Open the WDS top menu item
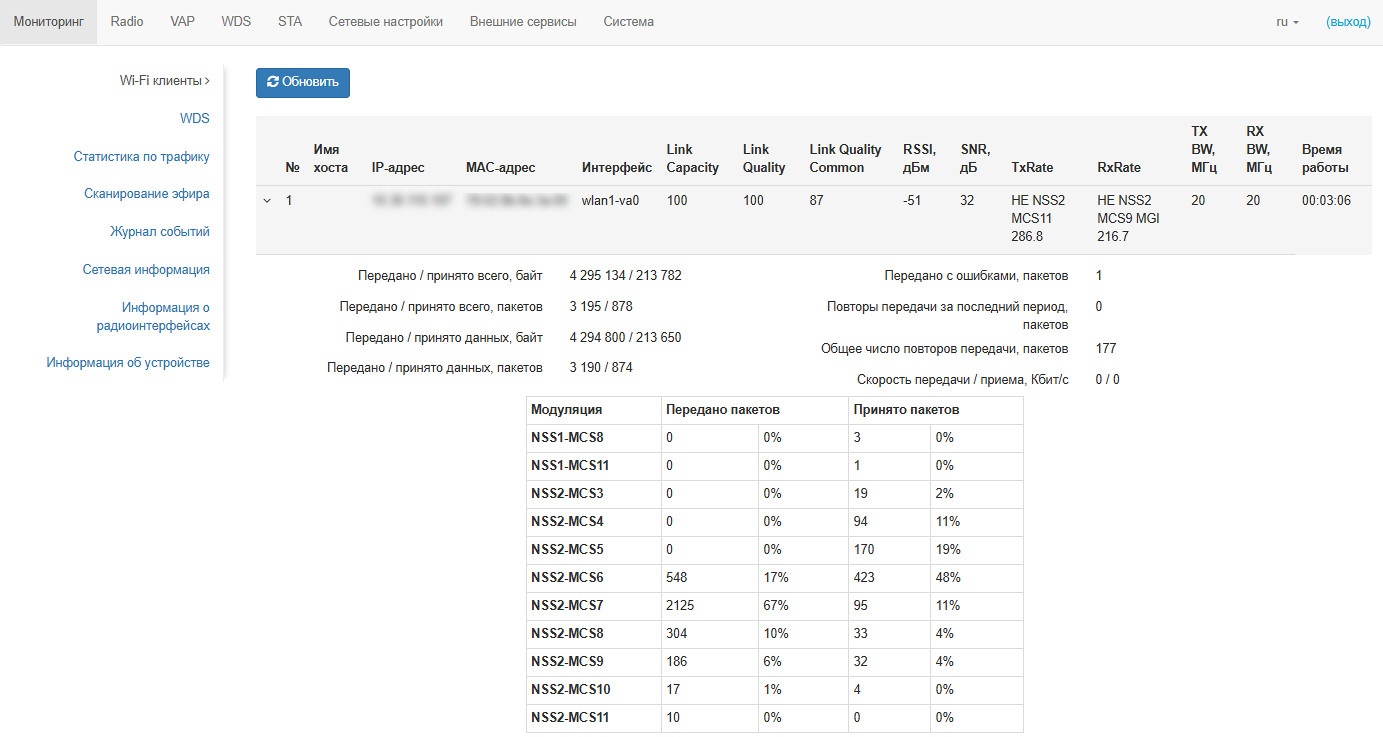 236,22
